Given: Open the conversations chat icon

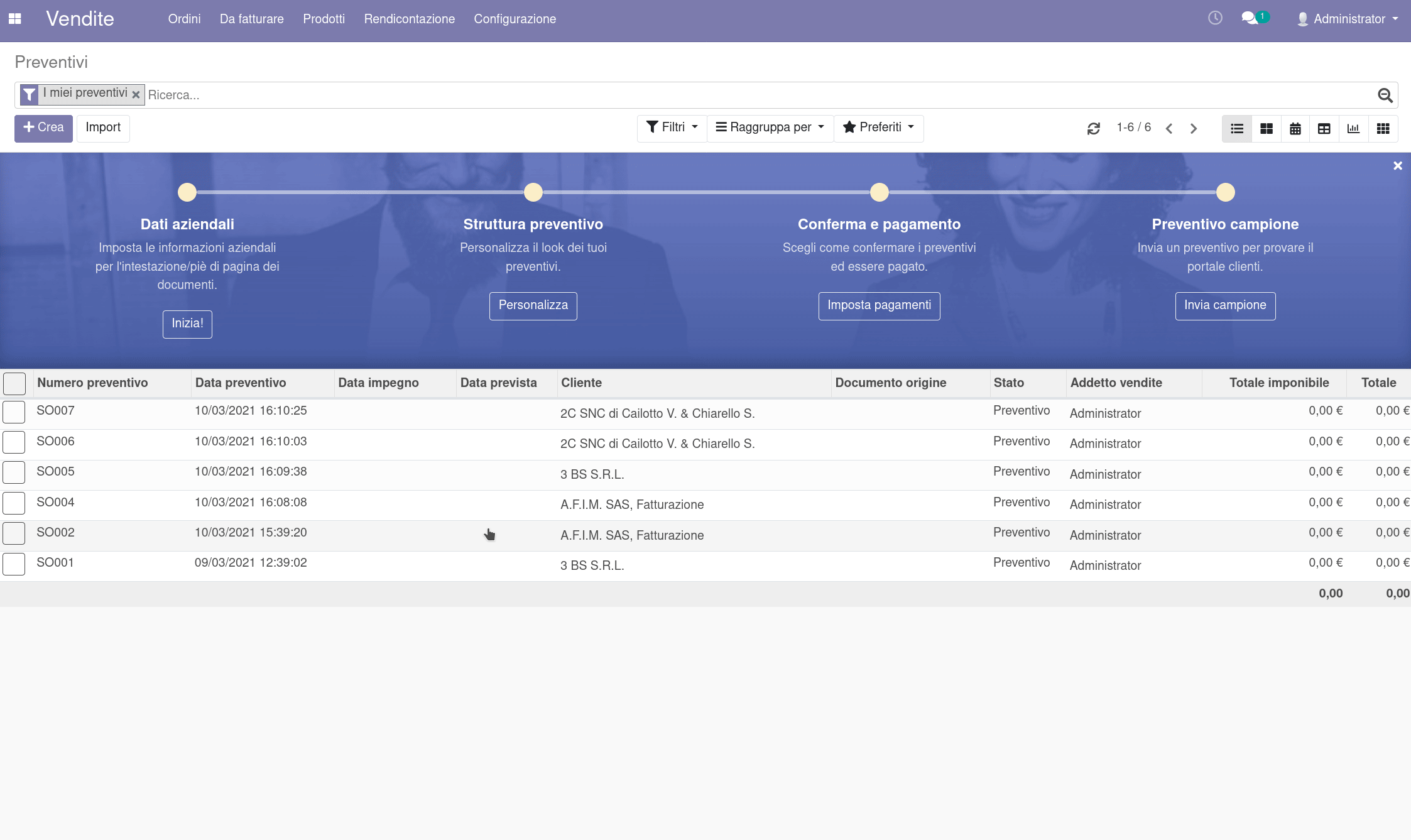Looking at the screenshot, I should pyautogui.click(x=1250, y=18).
